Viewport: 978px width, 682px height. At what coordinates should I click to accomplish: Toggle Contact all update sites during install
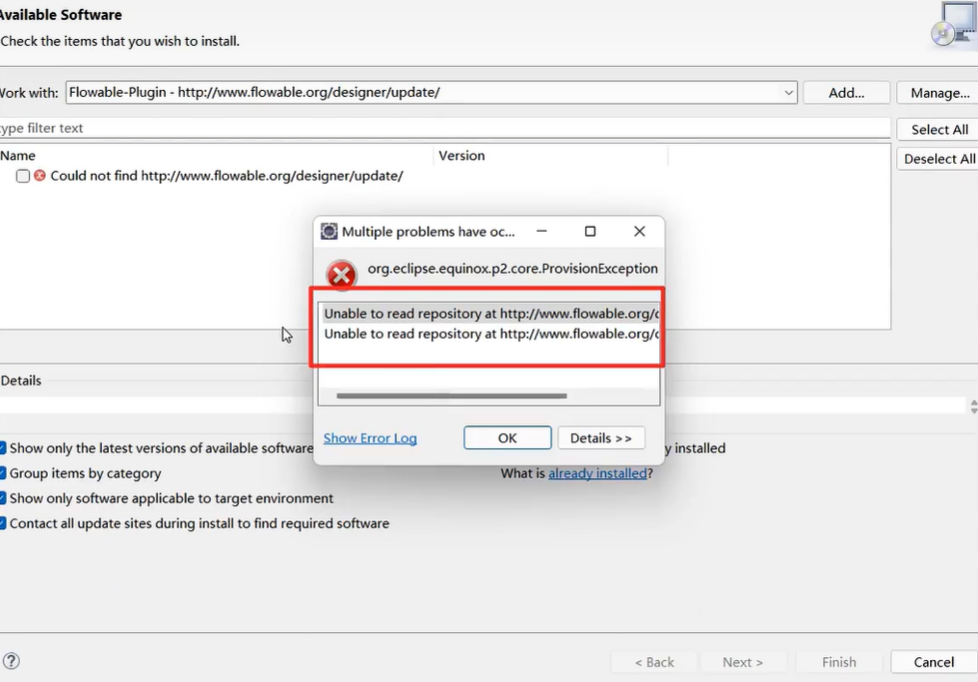(2, 523)
